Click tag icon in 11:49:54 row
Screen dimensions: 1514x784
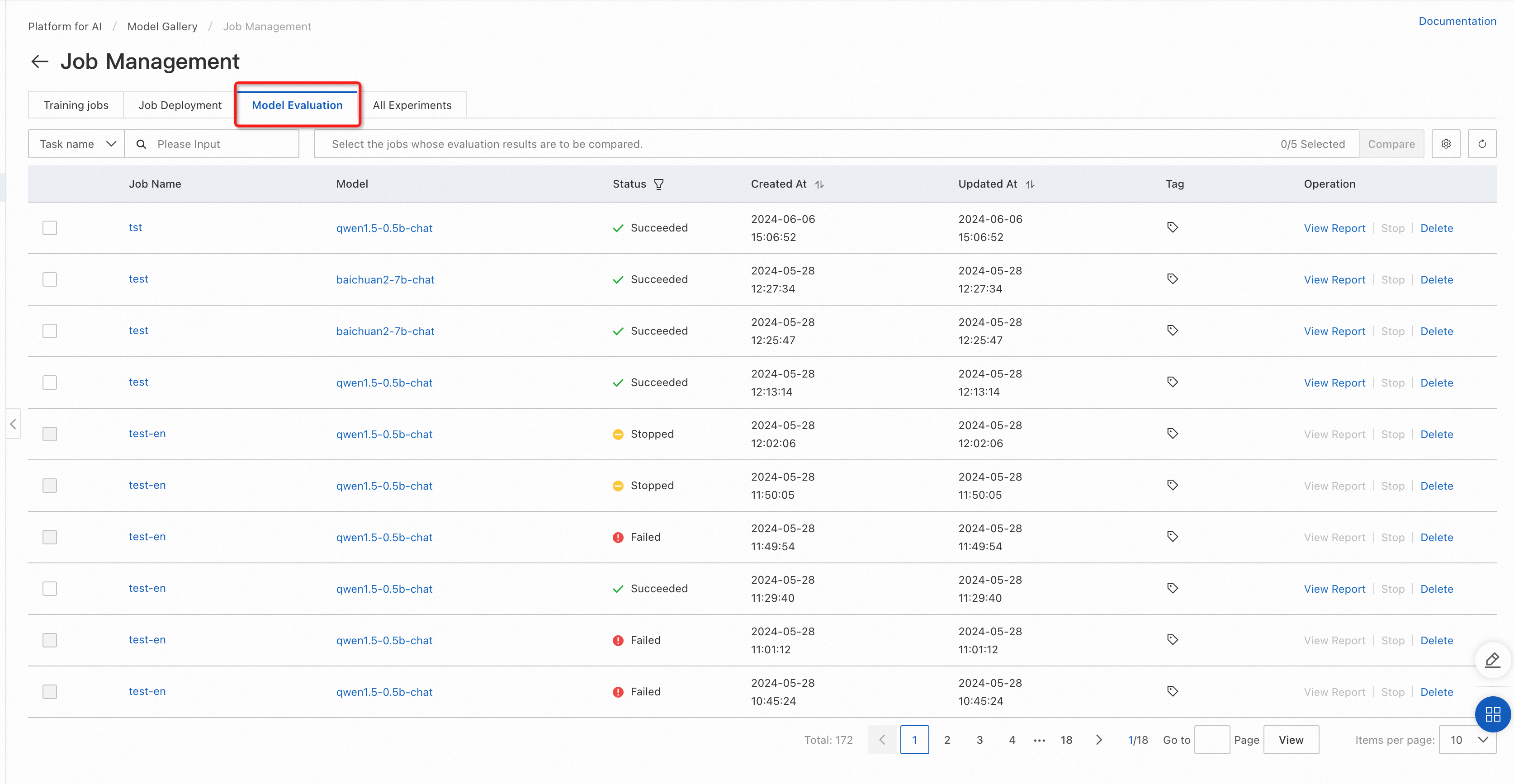(x=1172, y=537)
